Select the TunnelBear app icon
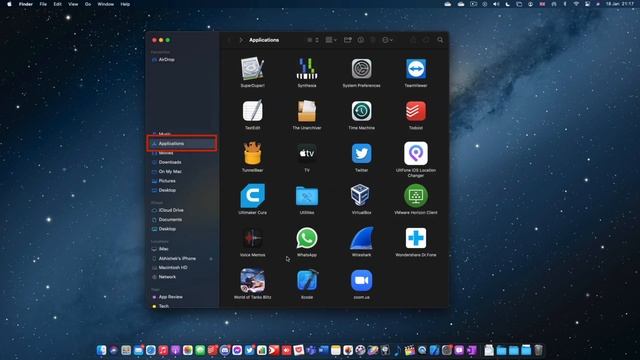The height and width of the screenshot is (360, 640). pyautogui.click(x=252, y=153)
